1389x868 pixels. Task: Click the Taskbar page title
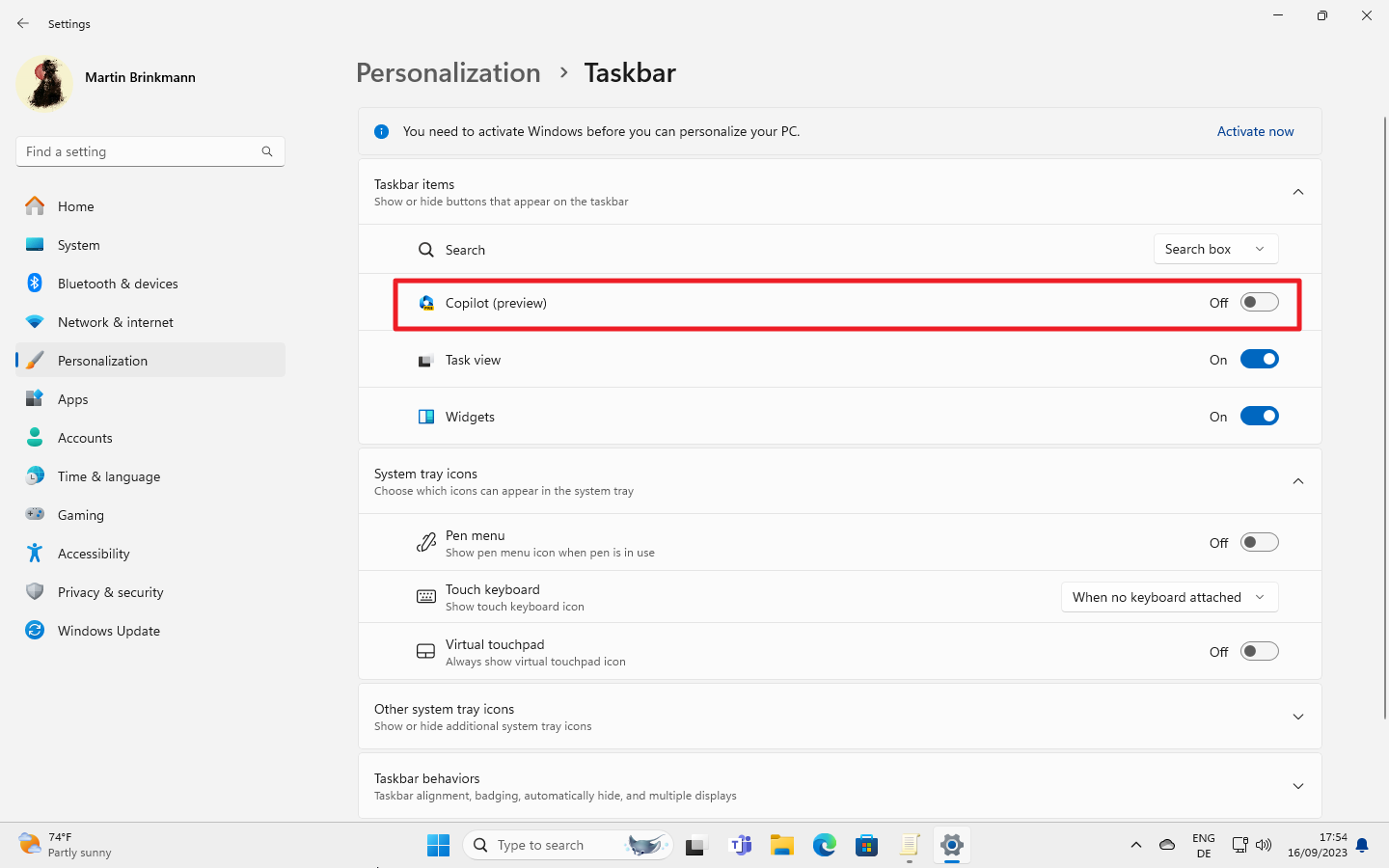[x=630, y=73]
